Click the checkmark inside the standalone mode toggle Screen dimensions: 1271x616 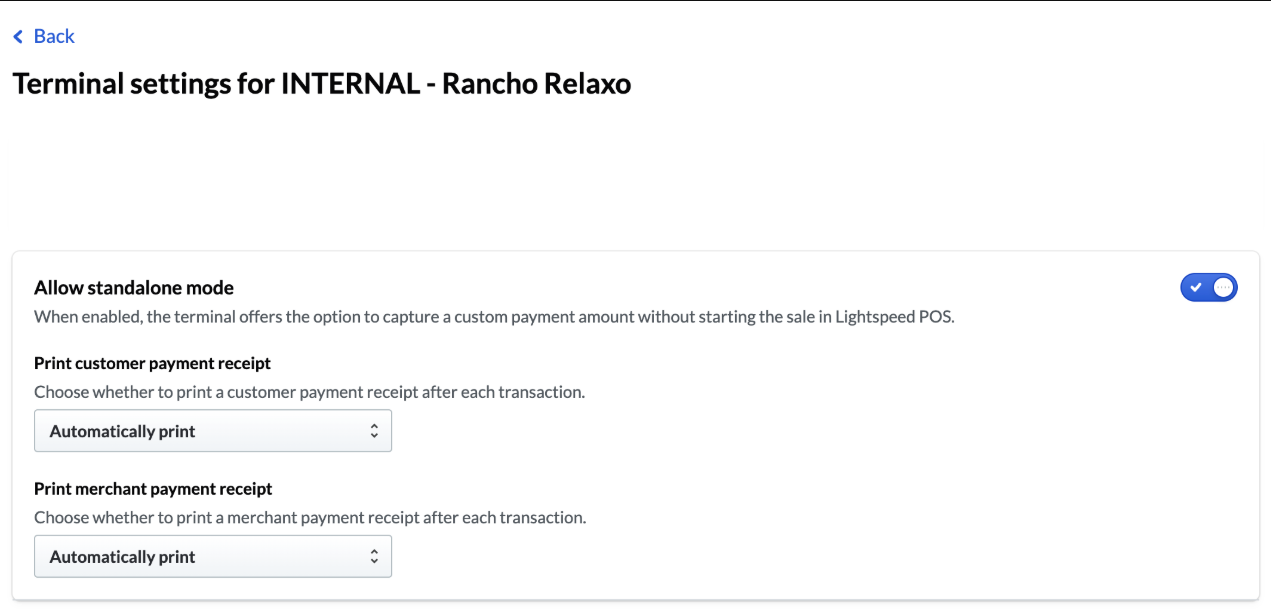(1196, 287)
